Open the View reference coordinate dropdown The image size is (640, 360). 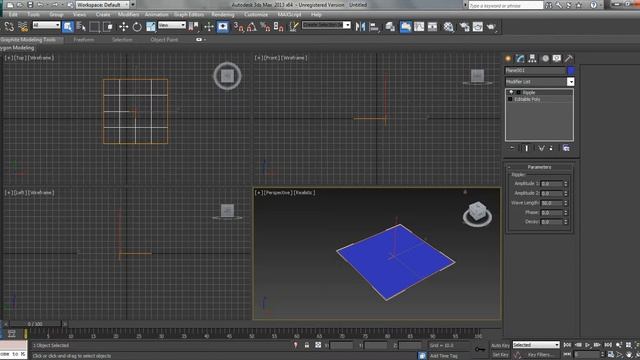coord(172,25)
